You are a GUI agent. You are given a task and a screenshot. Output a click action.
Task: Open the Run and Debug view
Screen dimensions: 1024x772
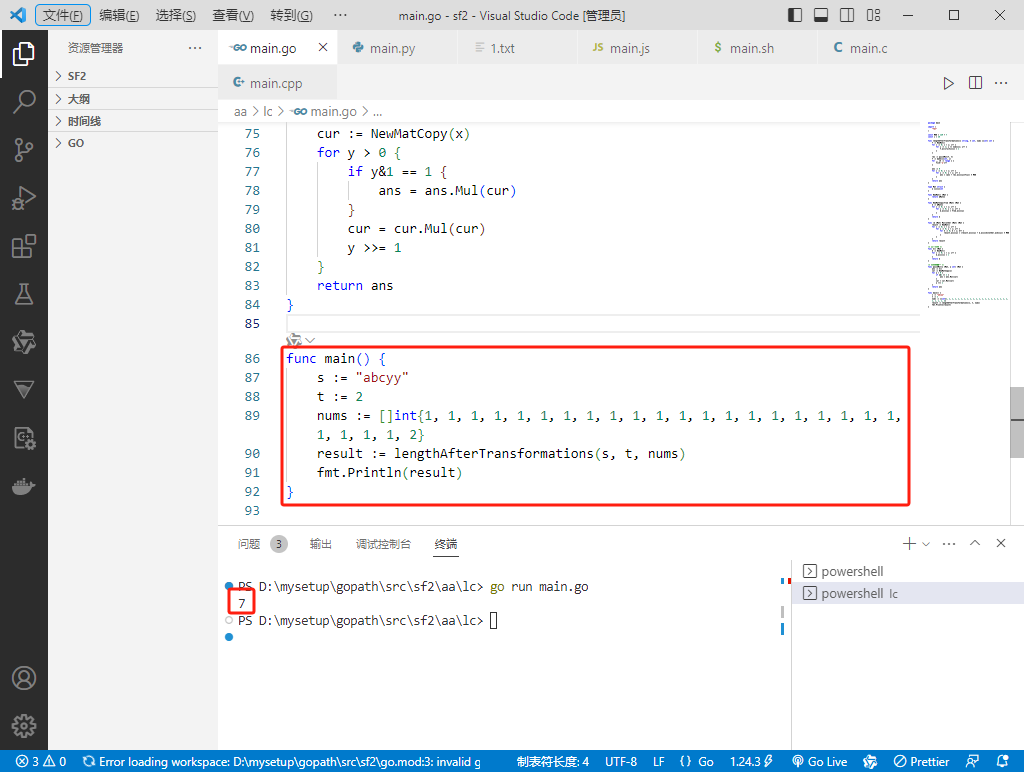[24, 198]
